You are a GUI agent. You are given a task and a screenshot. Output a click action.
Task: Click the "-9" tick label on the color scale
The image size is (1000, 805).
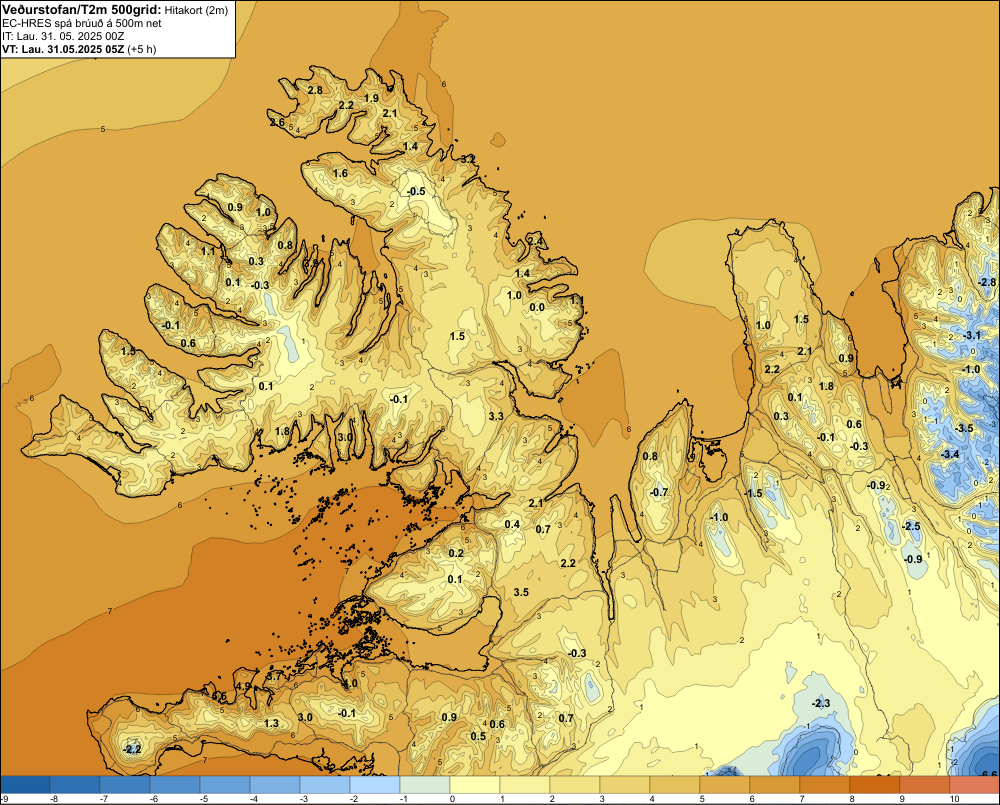(x=4, y=799)
